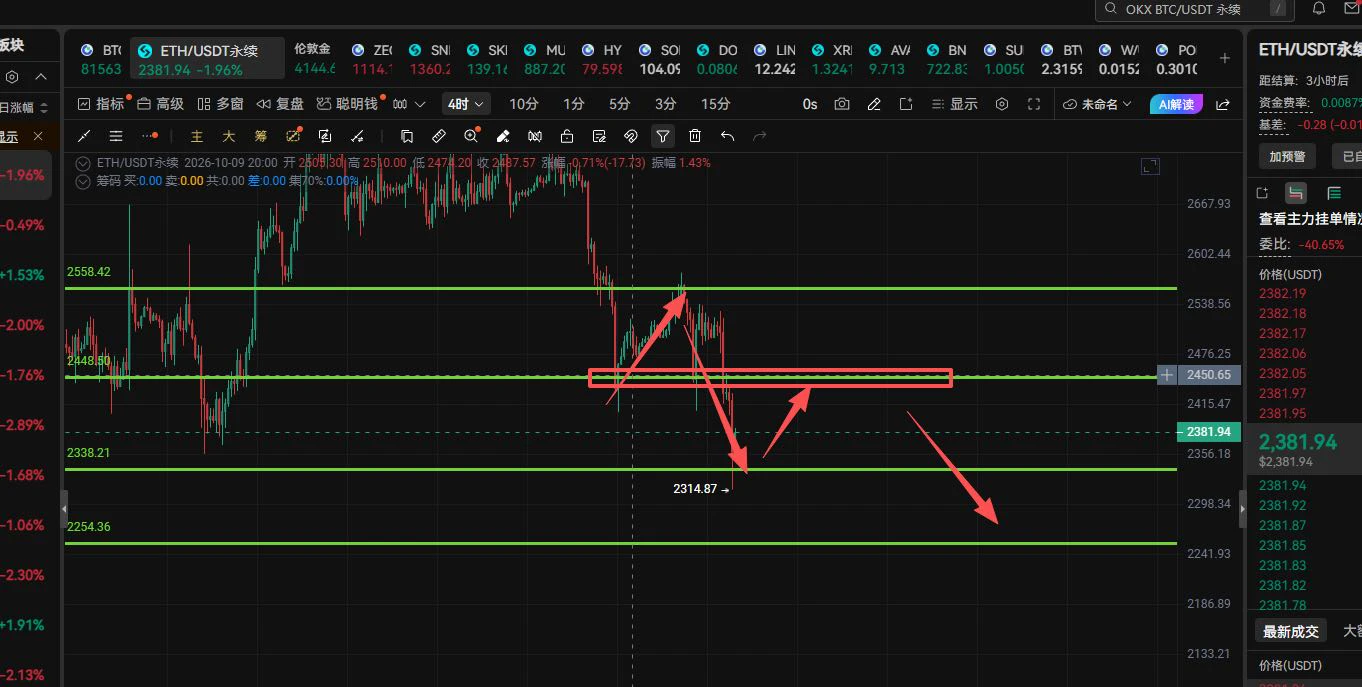Image resolution: width=1362 pixels, height=687 pixels.
Task: Collapse the left panel with the chevron up
Action: pyautogui.click(x=41, y=77)
